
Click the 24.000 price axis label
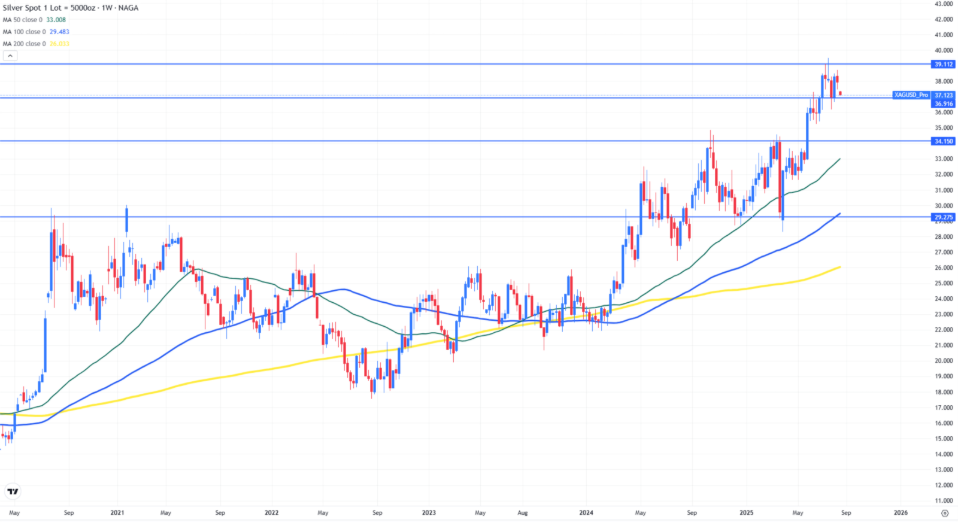coord(943,299)
